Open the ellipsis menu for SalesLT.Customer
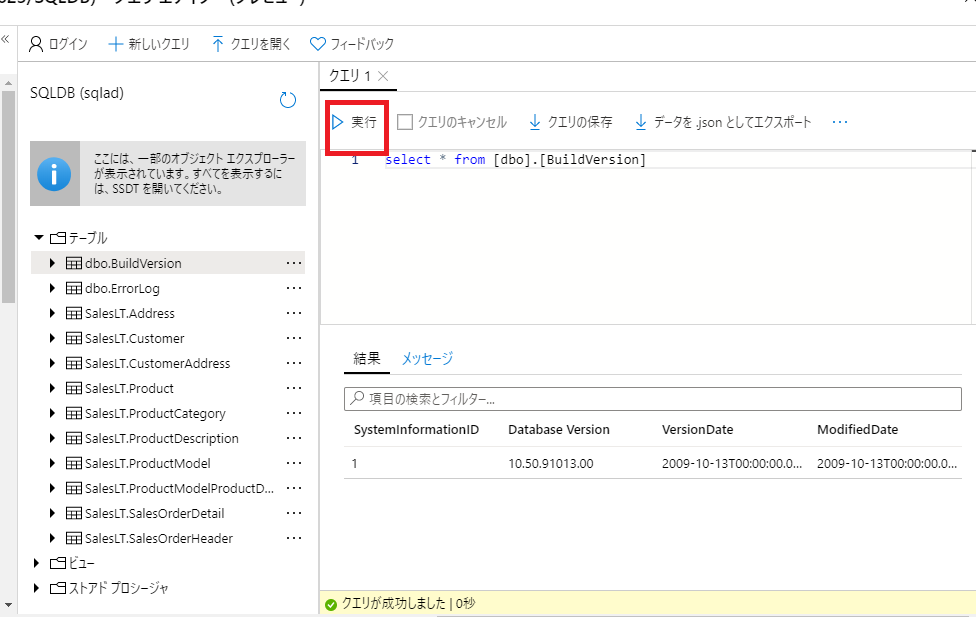Screen dimensions: 976x617 pos(294,338)
